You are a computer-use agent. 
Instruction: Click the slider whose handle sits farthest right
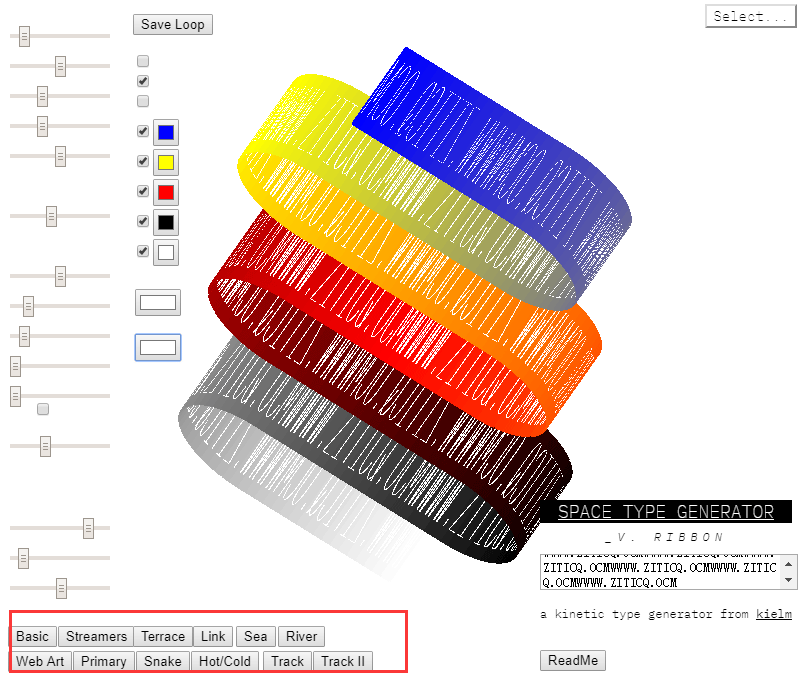pos(60,529)
